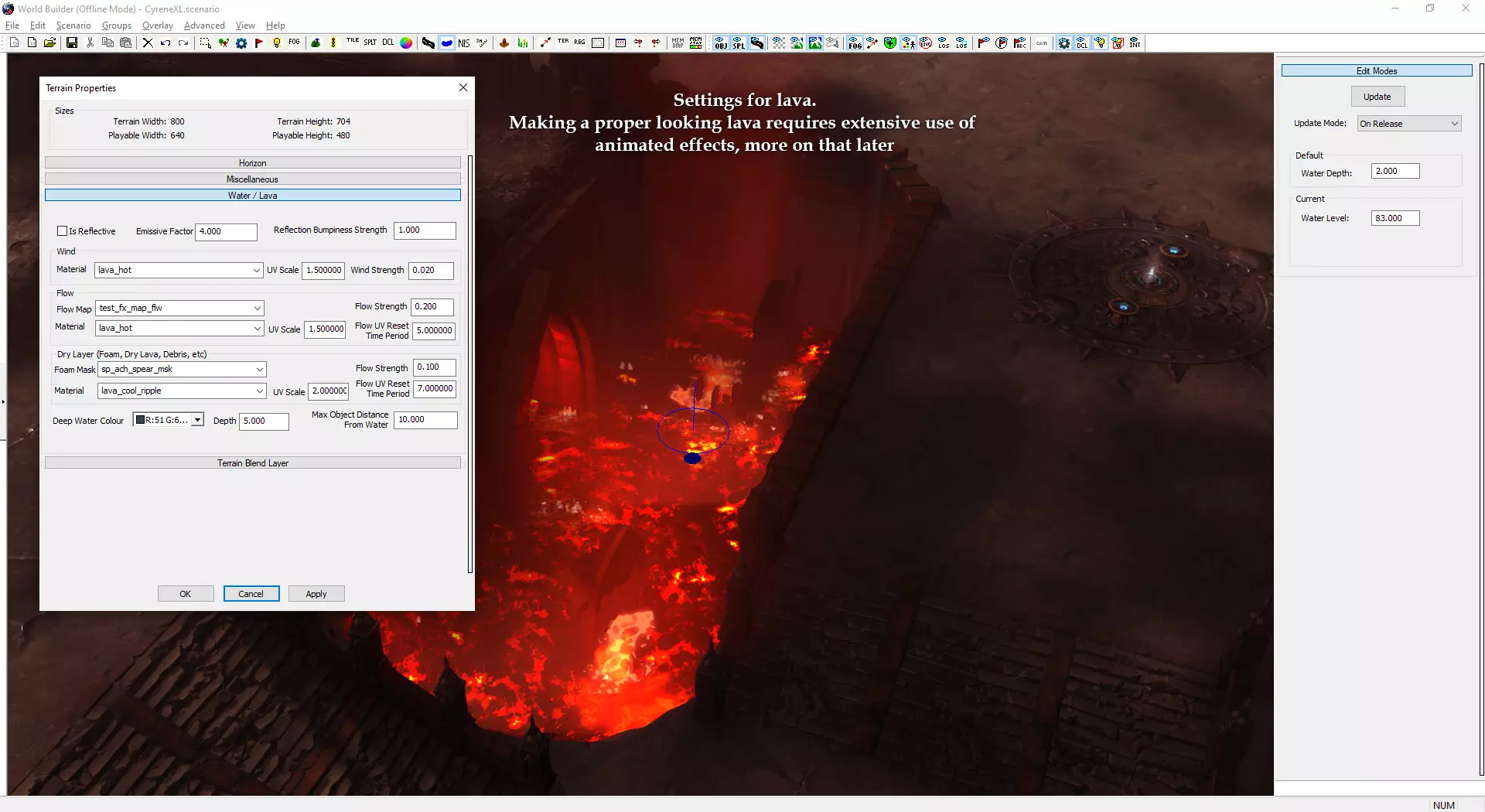This screenshot has height=812, width=1485.
Task: Toggle the cam toolbar button
Action: pyautogui.click(x=1042, y=43)
